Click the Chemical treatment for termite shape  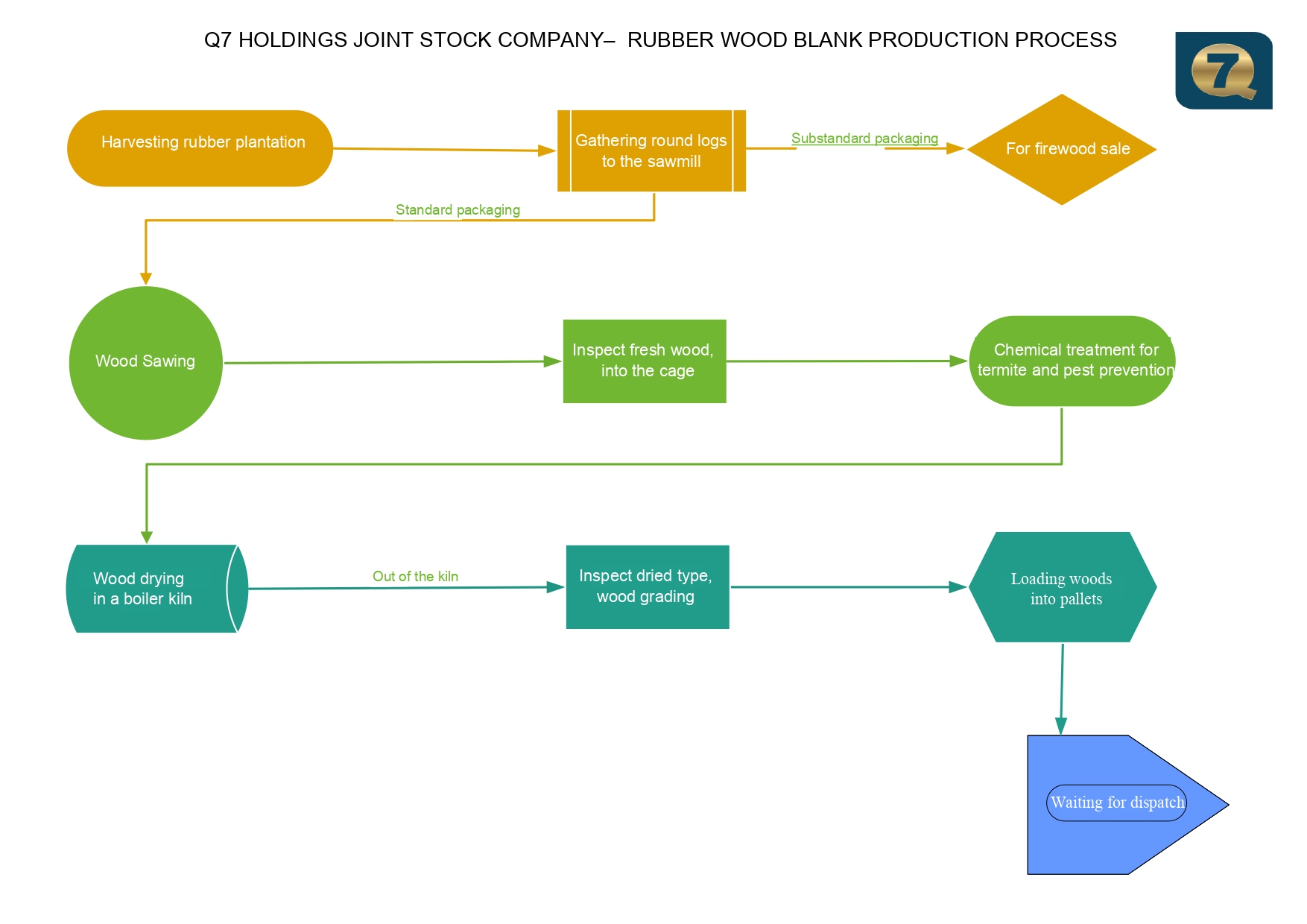point(1072,361)
